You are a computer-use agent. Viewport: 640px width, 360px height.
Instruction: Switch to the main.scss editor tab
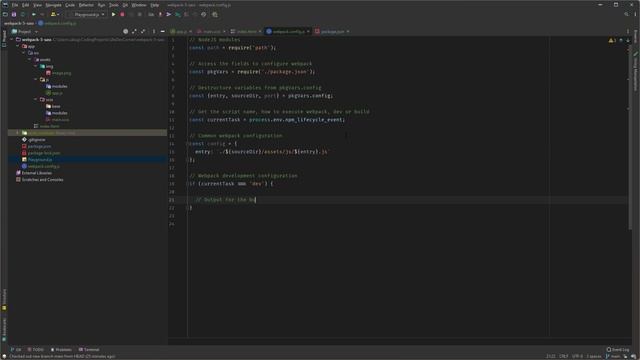pos(211,31)
